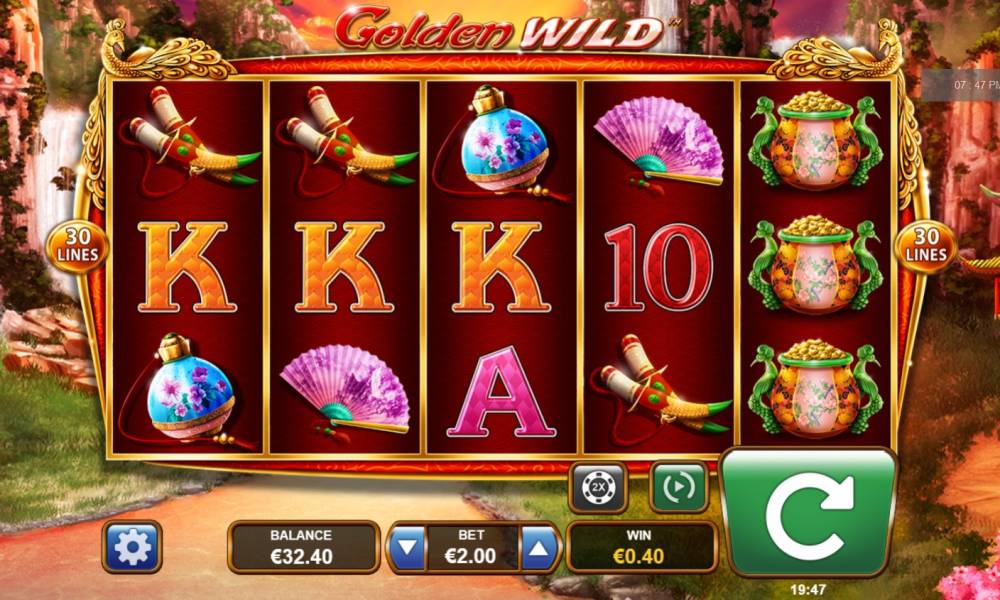
Task: Select the bottom gold pot on the fifth reel
Action: 816,389
